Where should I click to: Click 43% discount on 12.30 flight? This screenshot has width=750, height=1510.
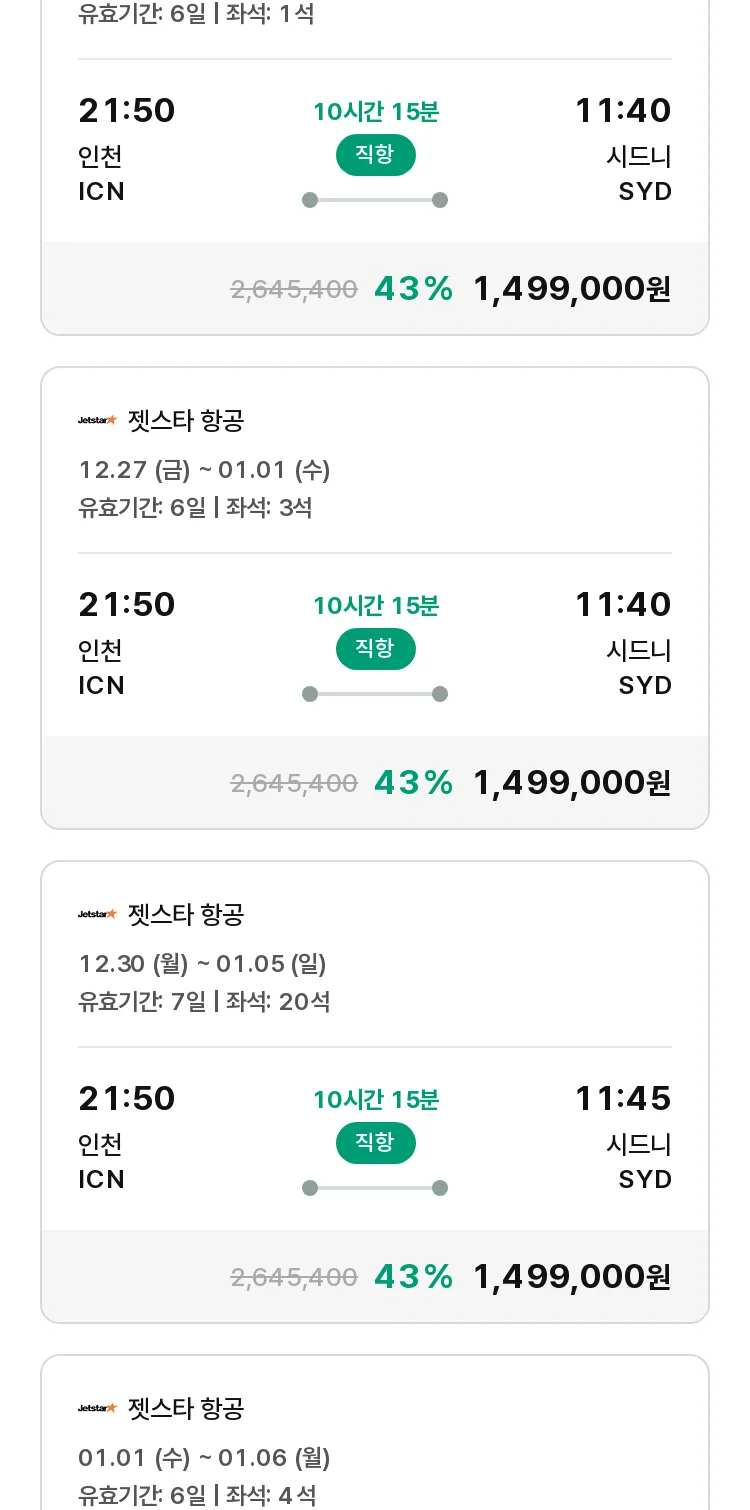[414, 1277]
